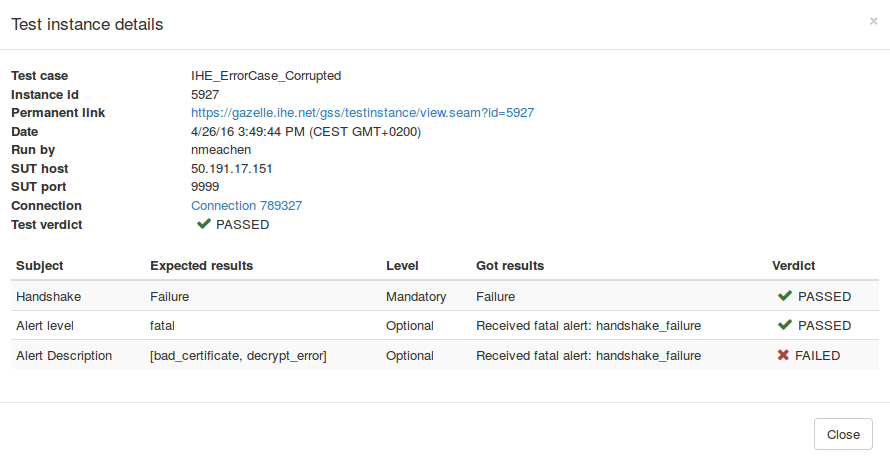Click the green check icon beside Test verdict
890x460 pixels.
pos(204,225)
